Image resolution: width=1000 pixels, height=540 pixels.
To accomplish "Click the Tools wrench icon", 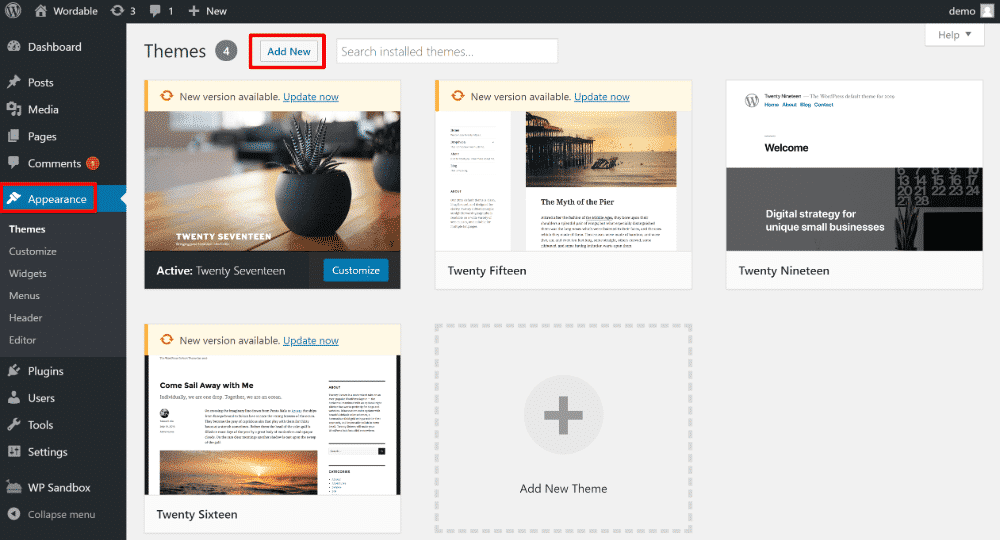I will (x=13, y=425).
